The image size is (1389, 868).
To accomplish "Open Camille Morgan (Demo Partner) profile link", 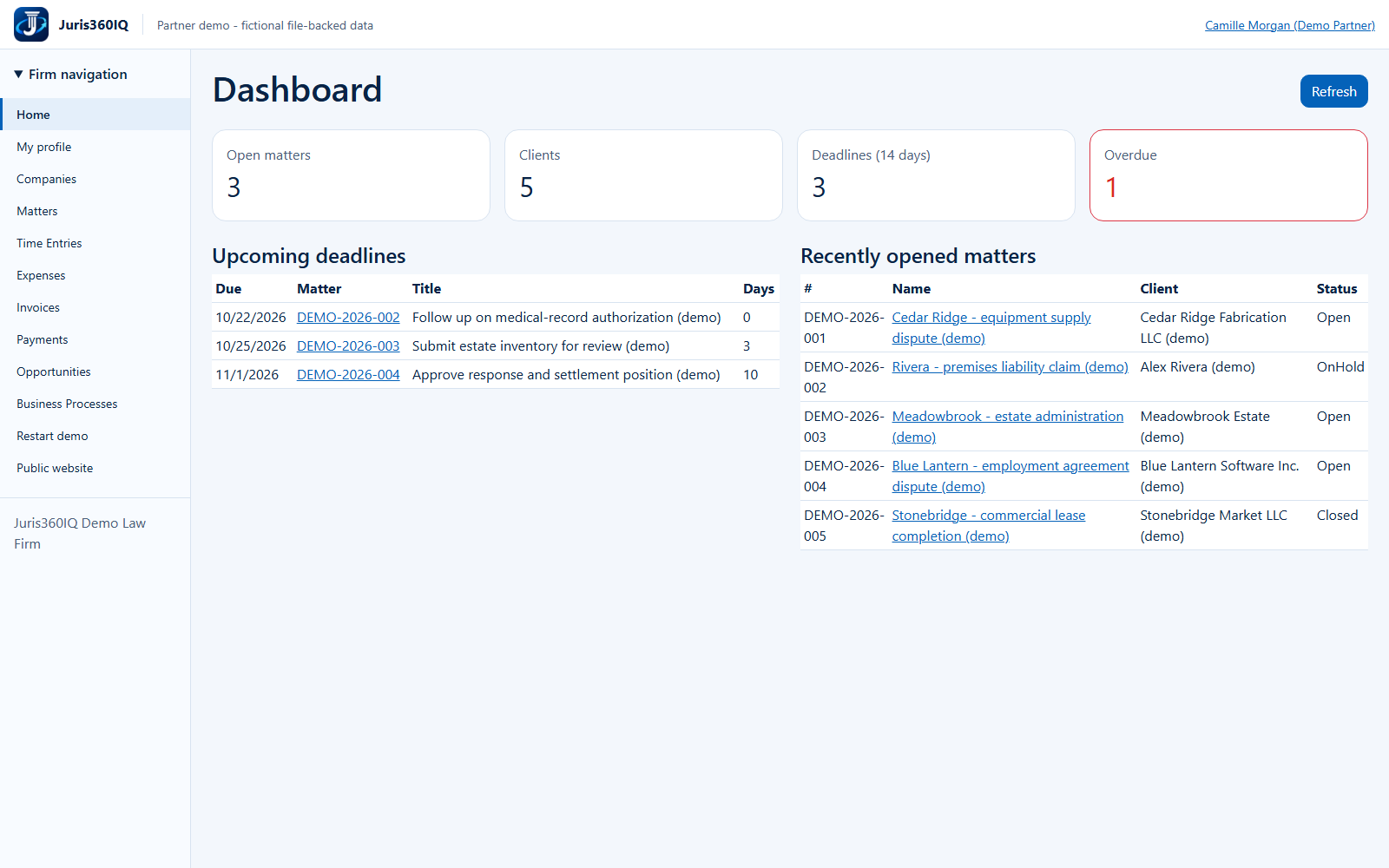I will 1289,25.
